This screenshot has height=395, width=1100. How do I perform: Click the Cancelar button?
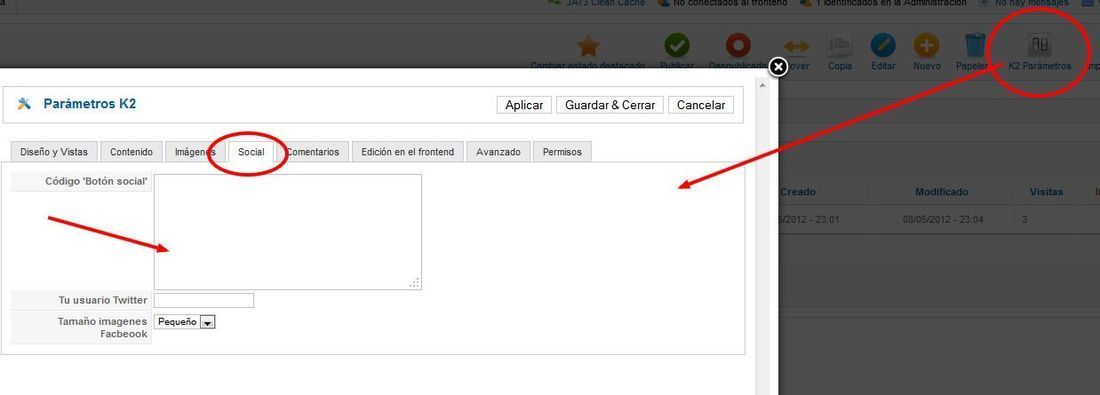pos(701,105)
